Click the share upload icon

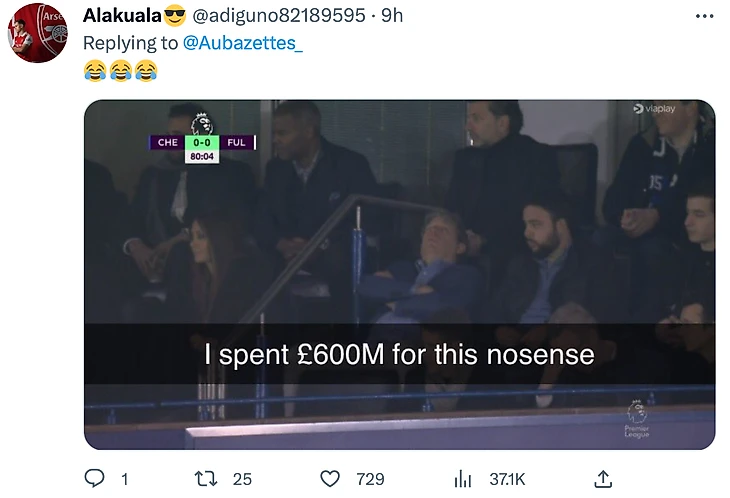click(603, 479)
